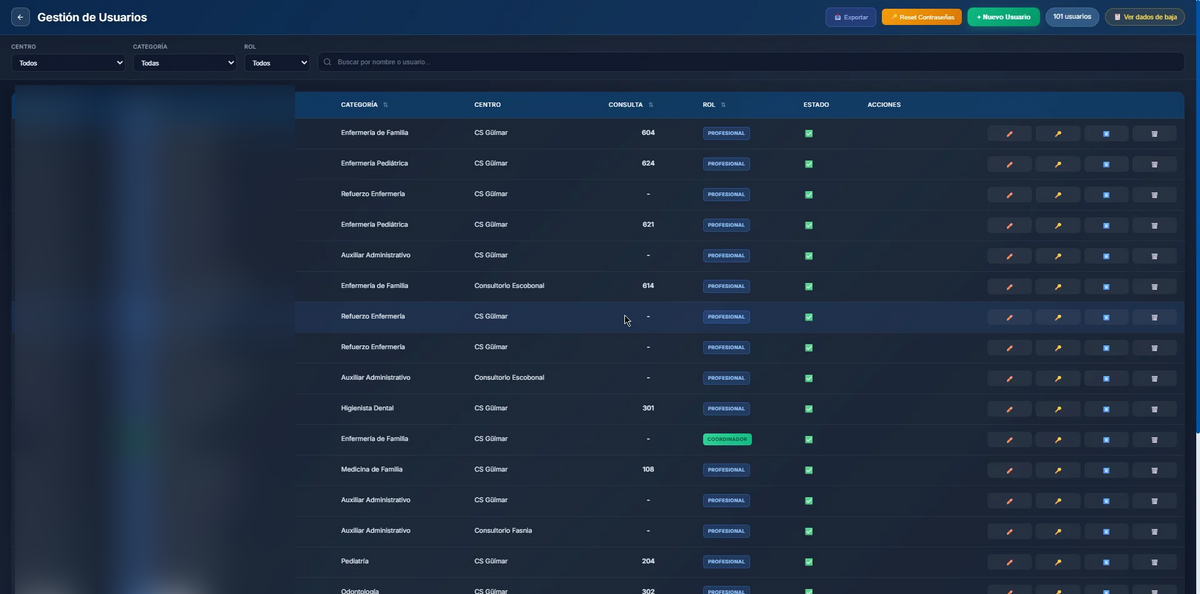Image resolution: width=1200 pixels, height=594 pixels.
Task: Delete the Higienista Dental user
Action: click(x=1154, y=409)
